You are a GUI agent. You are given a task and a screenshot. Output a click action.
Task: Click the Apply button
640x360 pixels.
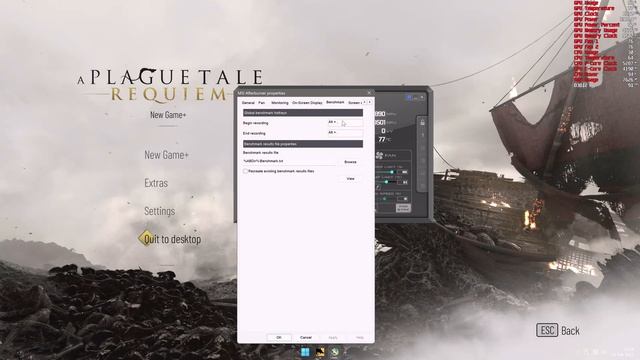(333, 338)
